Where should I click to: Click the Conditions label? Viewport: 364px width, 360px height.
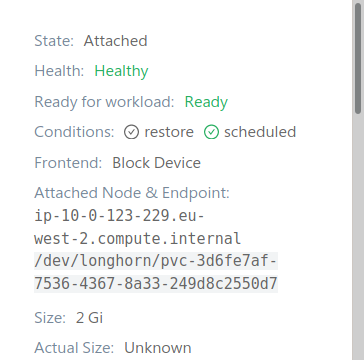point(74,132)
